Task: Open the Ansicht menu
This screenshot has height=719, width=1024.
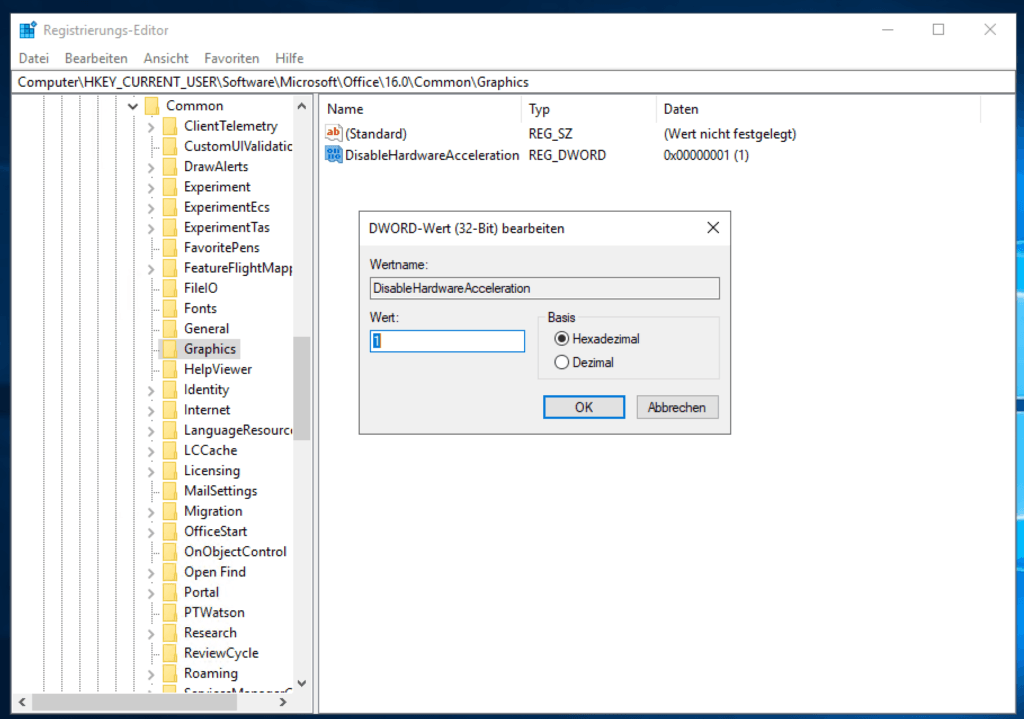Action: [x=166, y=58]
